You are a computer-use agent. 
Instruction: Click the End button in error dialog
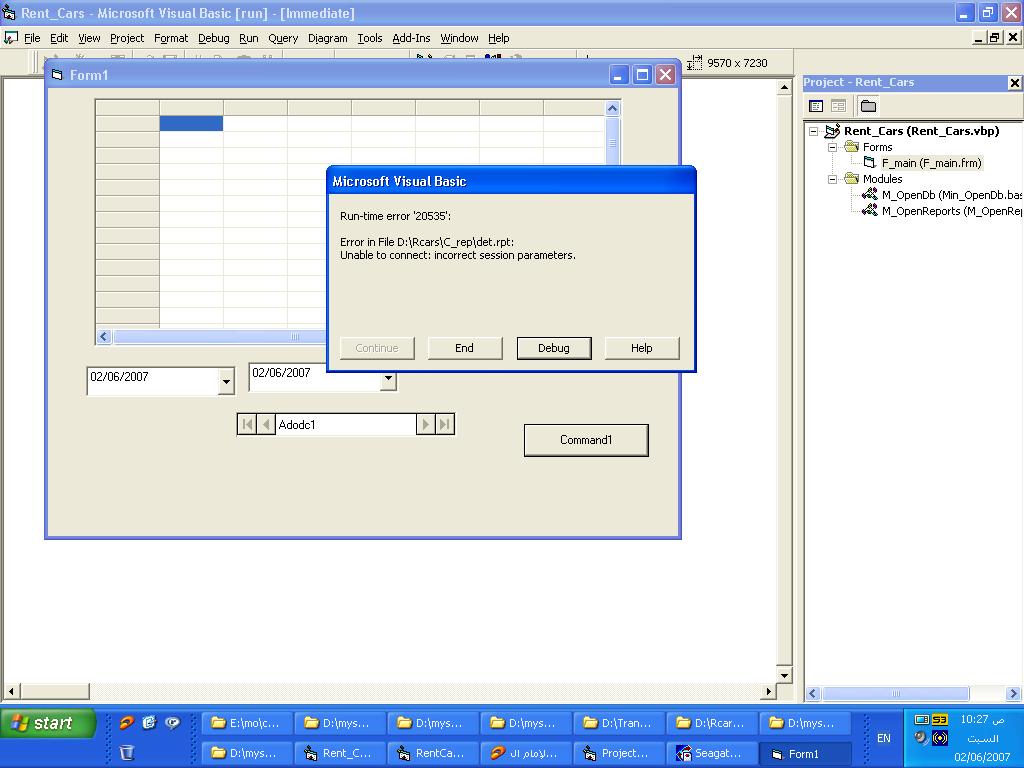[x=464, y=348]
